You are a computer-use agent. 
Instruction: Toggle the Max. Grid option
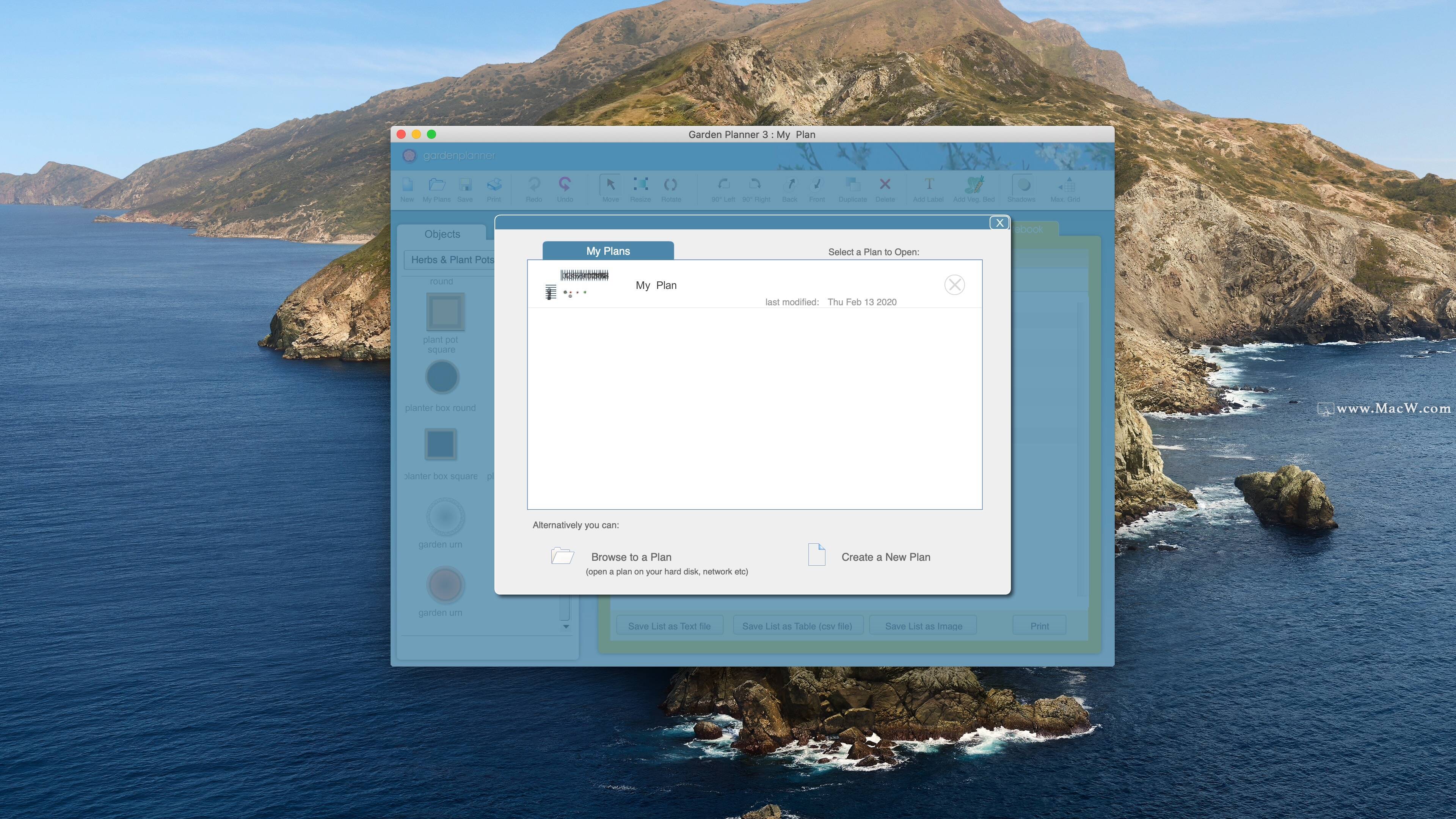pos(1066,185)
